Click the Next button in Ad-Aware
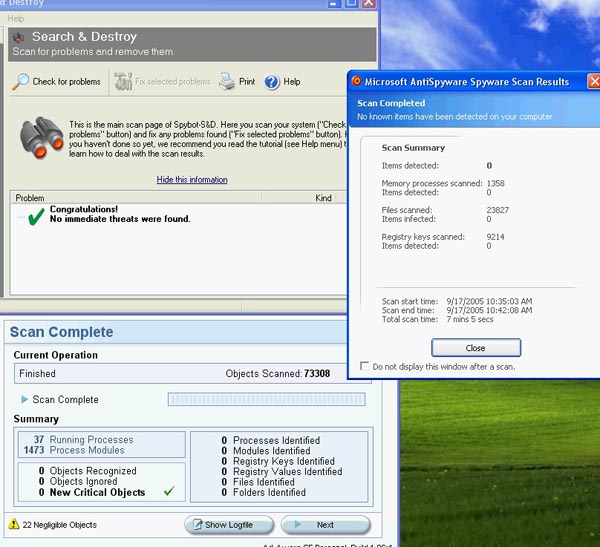 click(x=325, y=525)
